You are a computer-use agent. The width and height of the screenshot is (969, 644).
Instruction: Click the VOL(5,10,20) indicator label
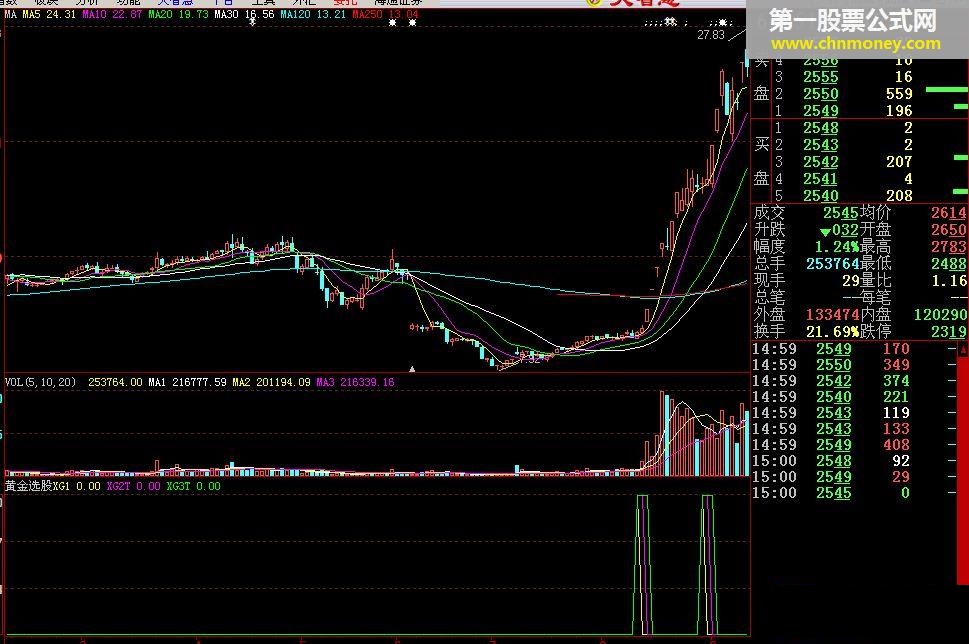41,382
